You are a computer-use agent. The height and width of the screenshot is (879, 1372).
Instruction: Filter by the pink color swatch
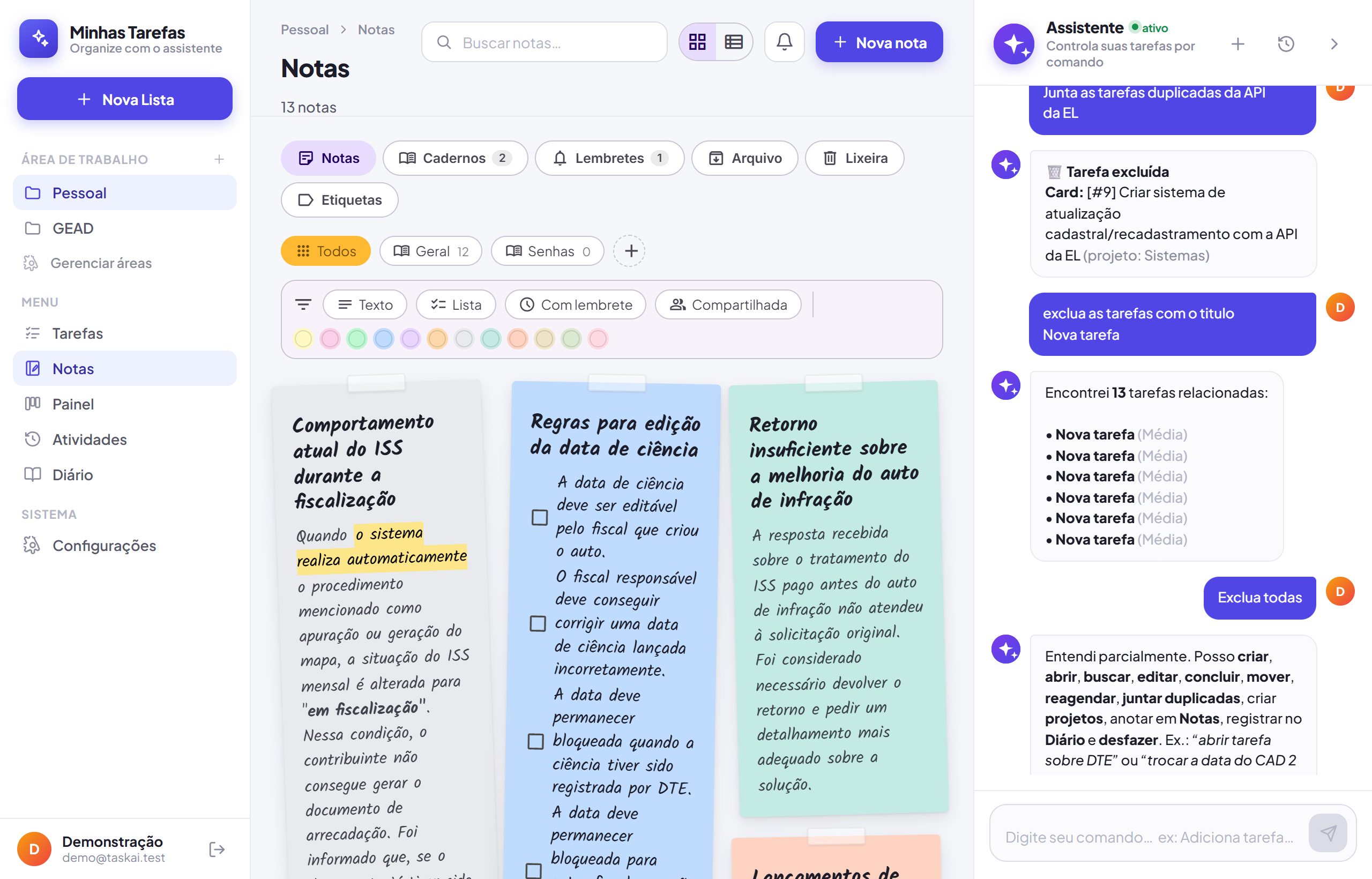coord(331,339)
